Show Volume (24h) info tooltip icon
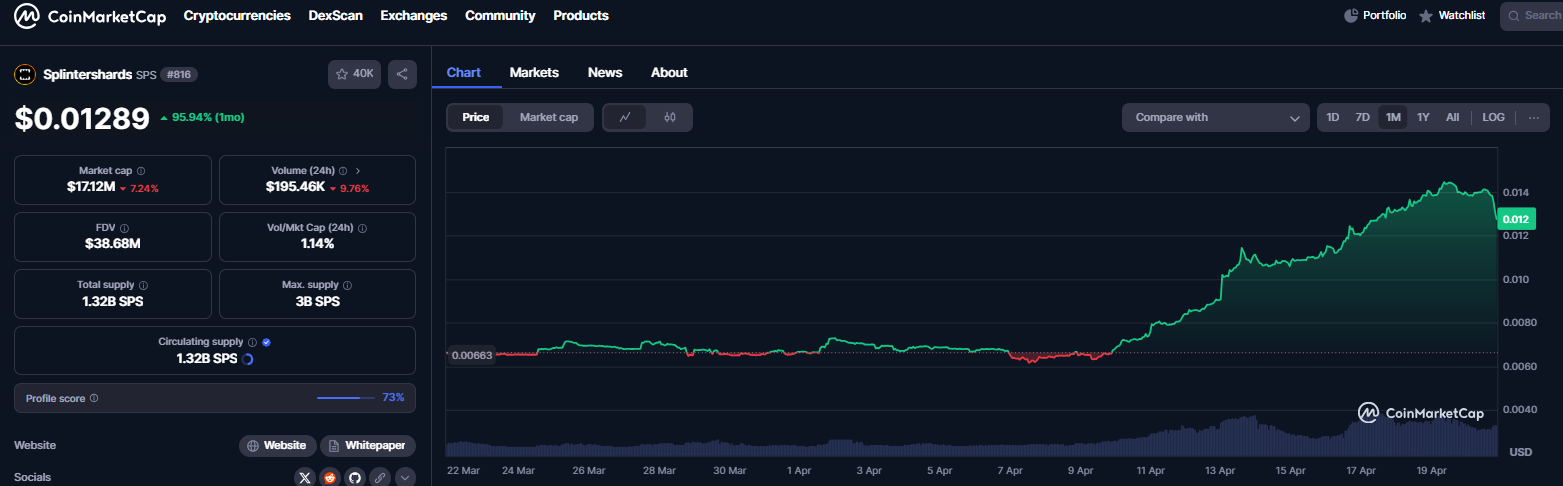Viewport: 1563px width, 486px height. click(343, 171)
